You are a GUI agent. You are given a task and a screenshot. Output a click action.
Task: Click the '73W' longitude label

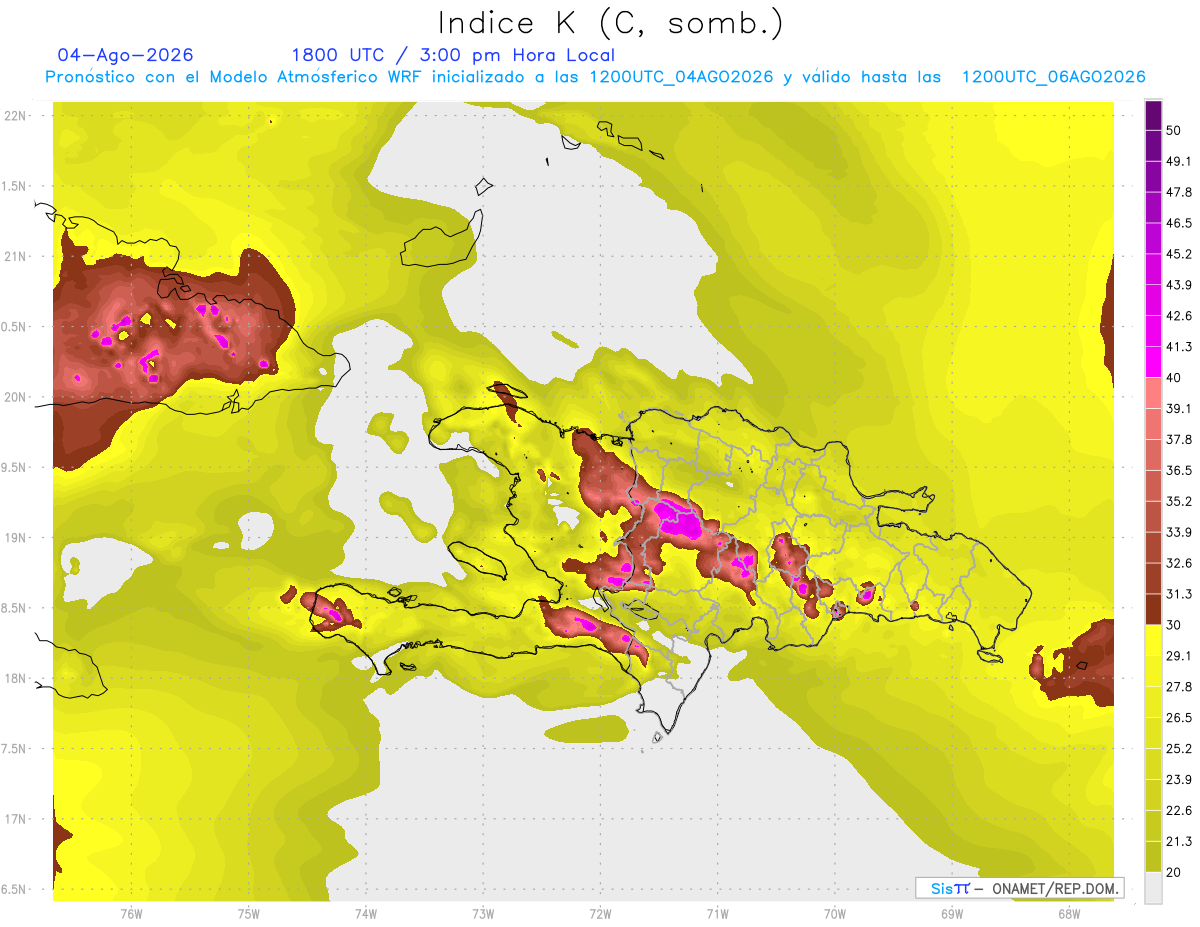coord(483,913)
